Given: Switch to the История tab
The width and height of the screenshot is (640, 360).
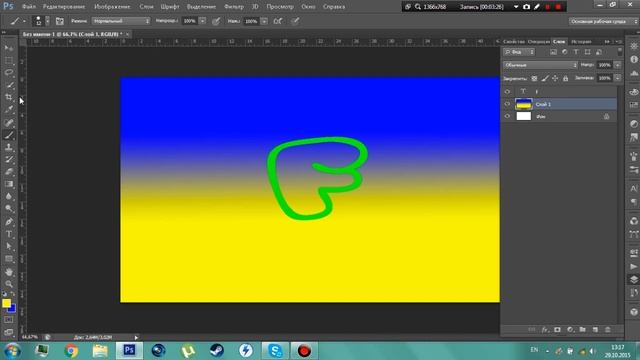Looking at the screenshot, I should [x=581, y=42].
